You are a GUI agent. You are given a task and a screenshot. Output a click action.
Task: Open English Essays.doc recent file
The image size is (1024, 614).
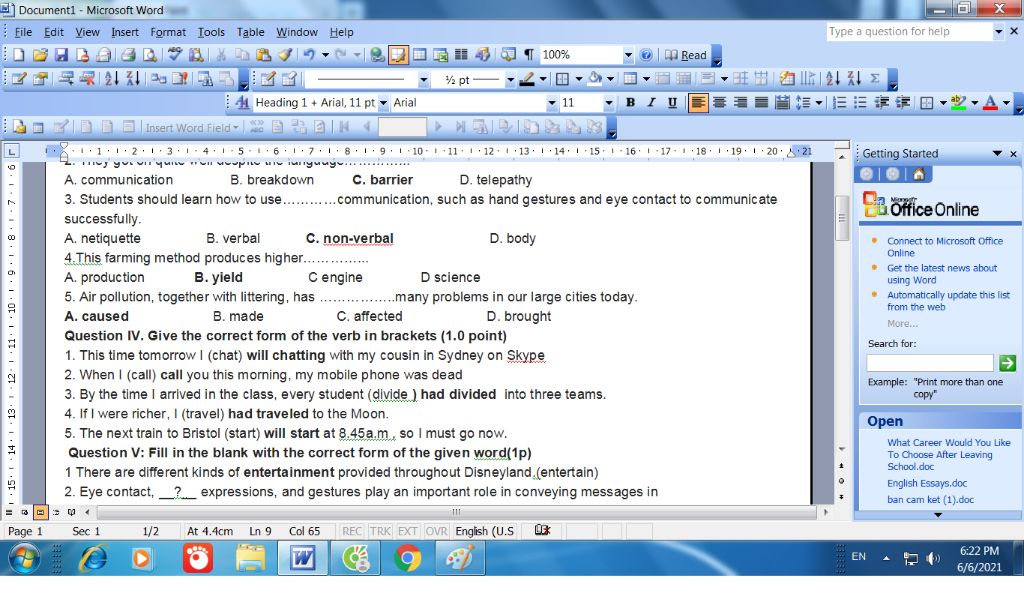tap(927, 483)
